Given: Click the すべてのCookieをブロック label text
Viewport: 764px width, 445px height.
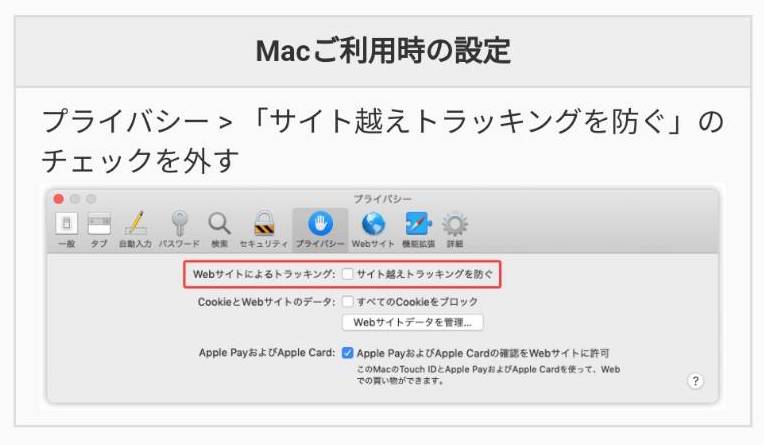Looking at the screenshot, I should (417, 302).
